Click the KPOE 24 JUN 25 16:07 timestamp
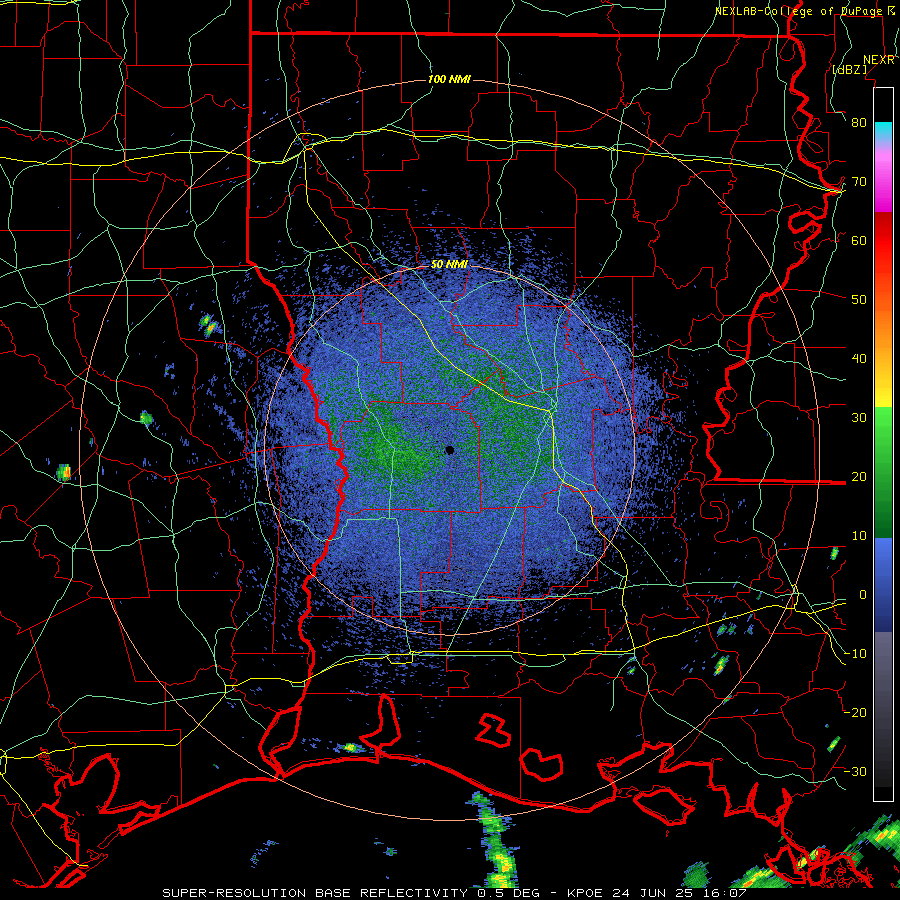900x900 pixels. click(656, 893)
